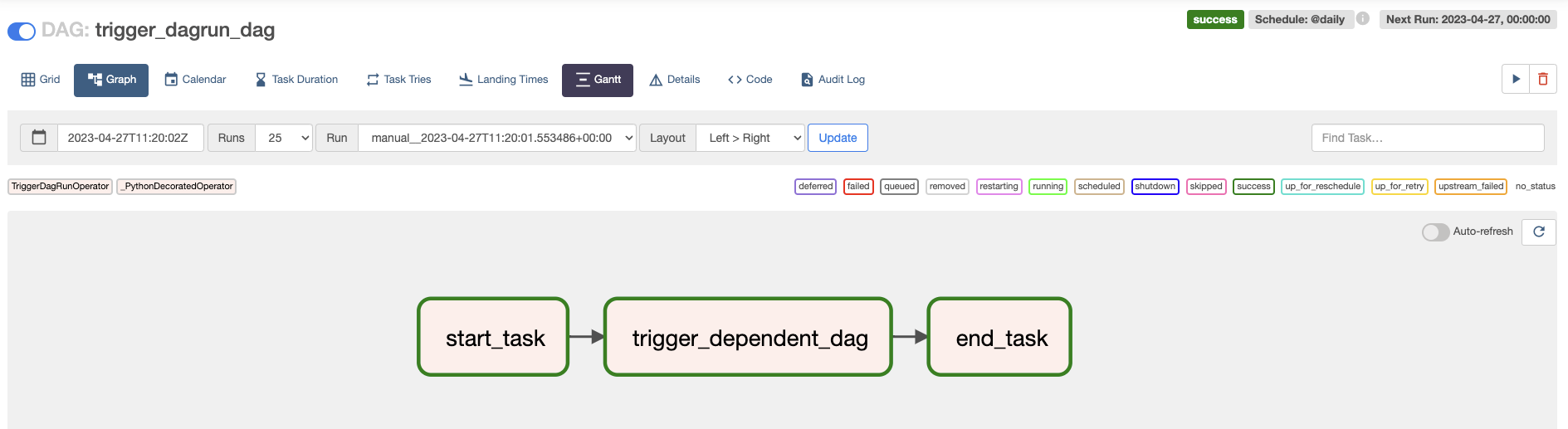Click the delete DAG trash icon

point(1543,80)
